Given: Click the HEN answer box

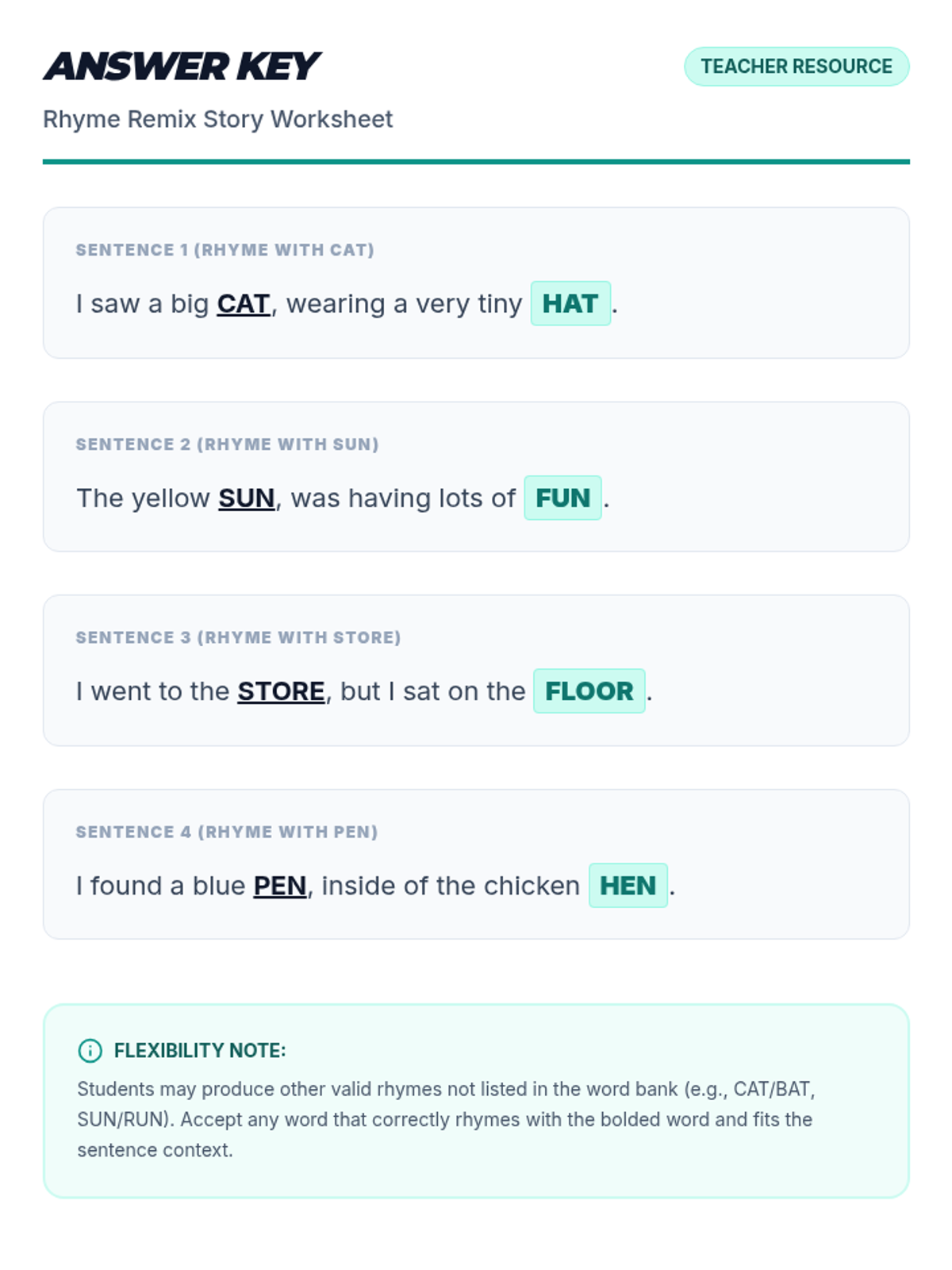Looking at the screenshot, I should click(x=628, y=885).
